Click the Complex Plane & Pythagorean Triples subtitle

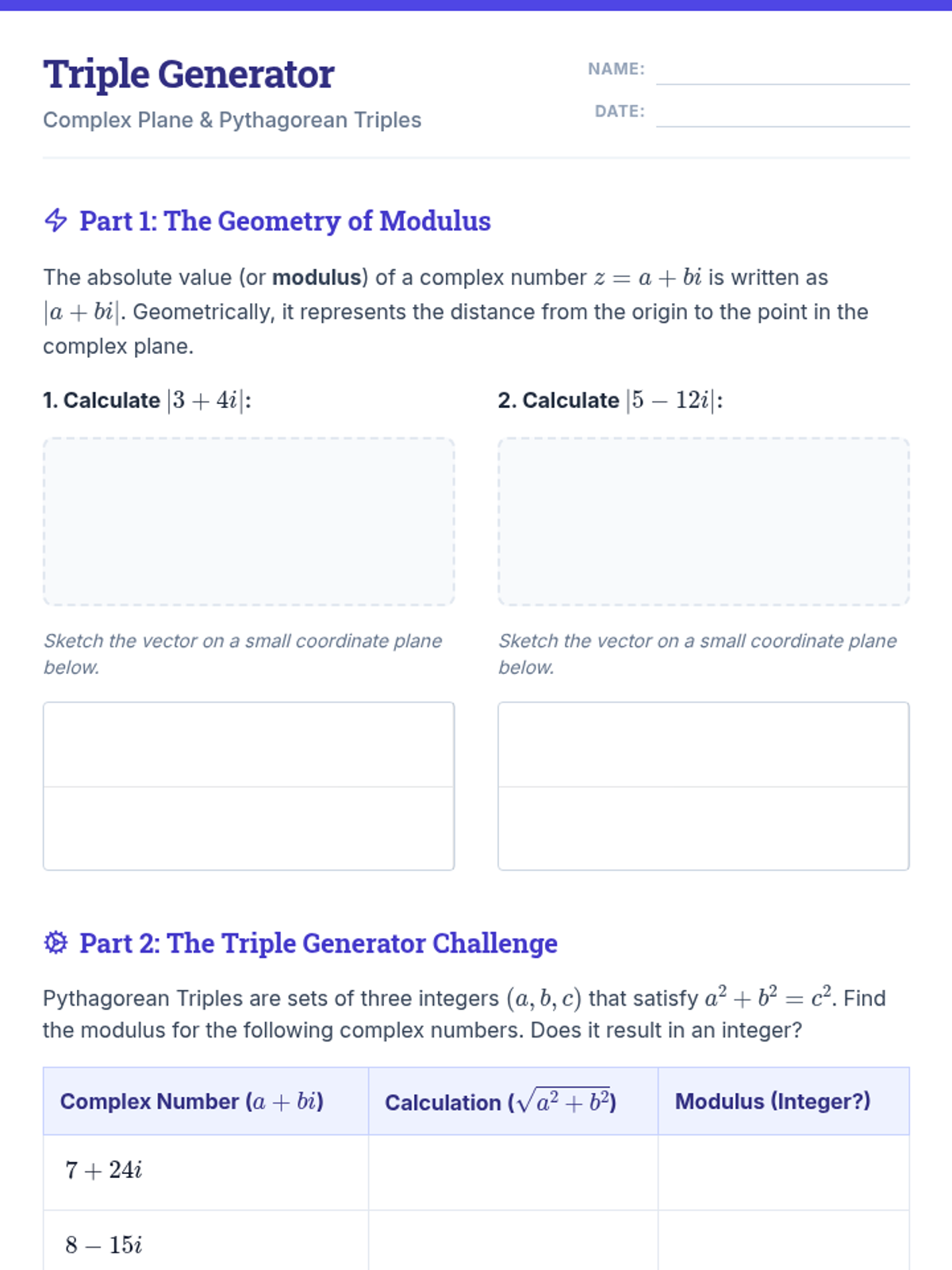[232, 120]
